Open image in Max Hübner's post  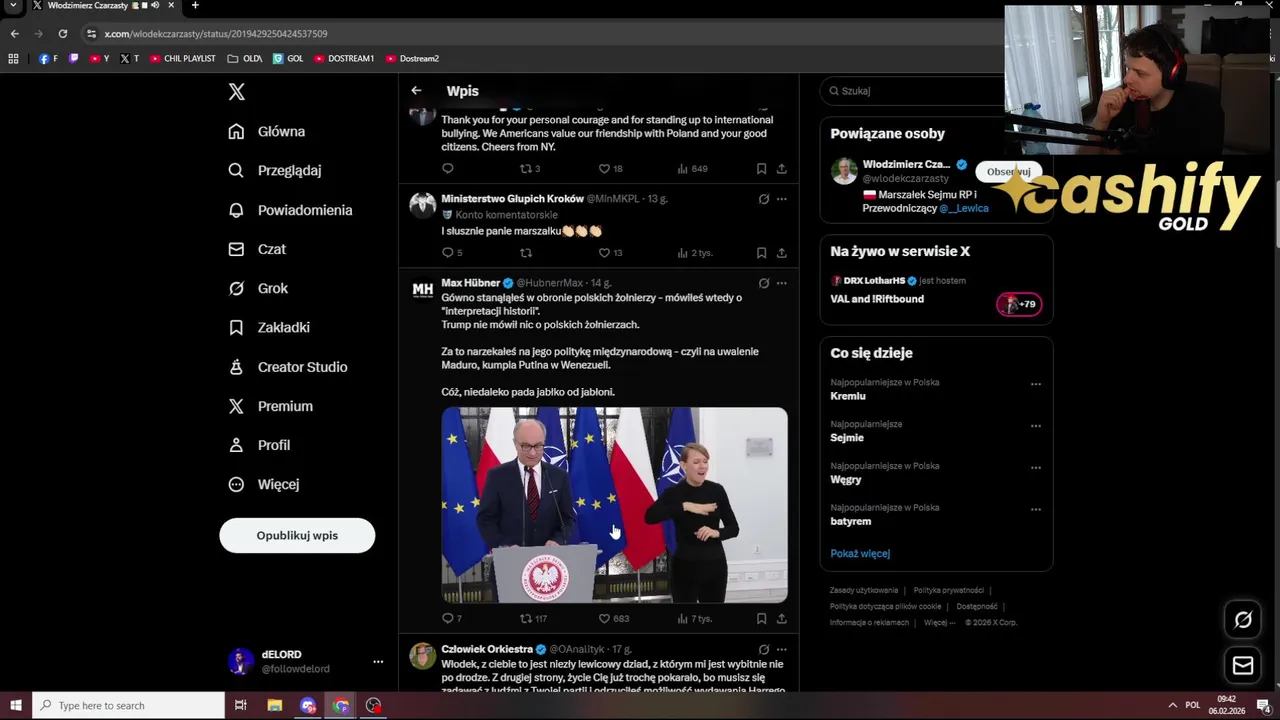pyautogui.click(x=614, y=504)
